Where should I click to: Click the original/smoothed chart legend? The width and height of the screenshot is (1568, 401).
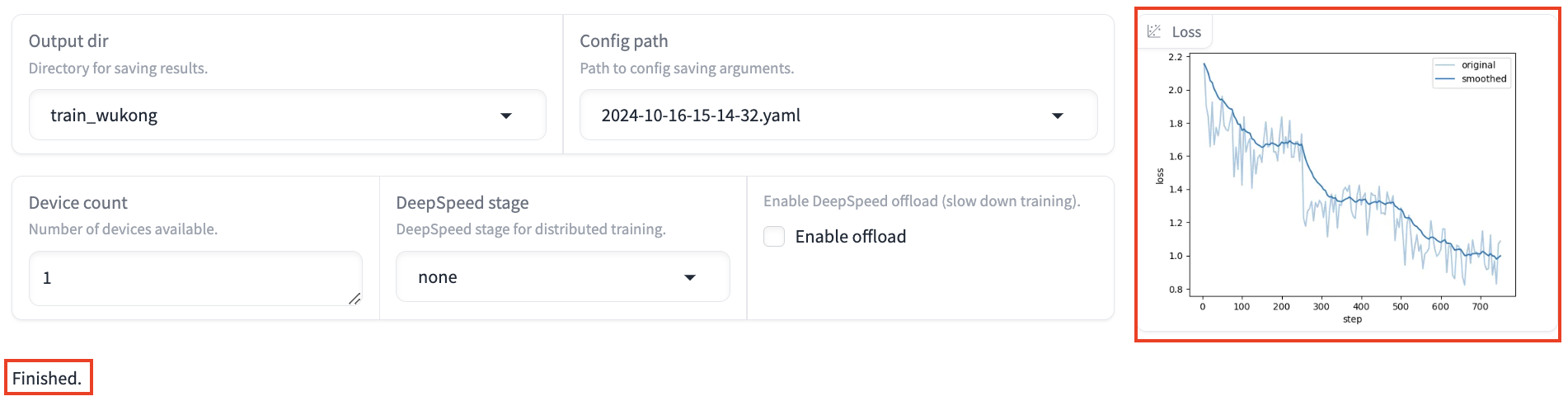tap(1472, 72)
